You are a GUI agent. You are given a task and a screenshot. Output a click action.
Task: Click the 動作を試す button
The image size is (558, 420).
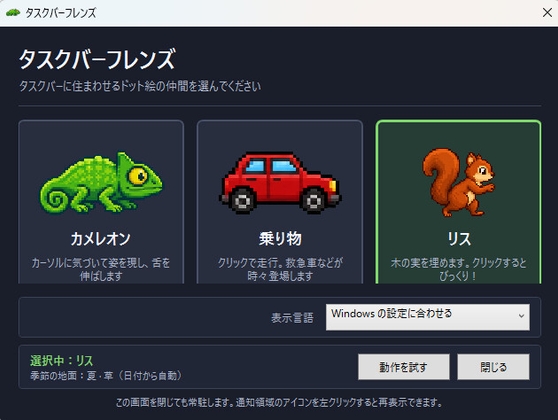pos(404,367)
